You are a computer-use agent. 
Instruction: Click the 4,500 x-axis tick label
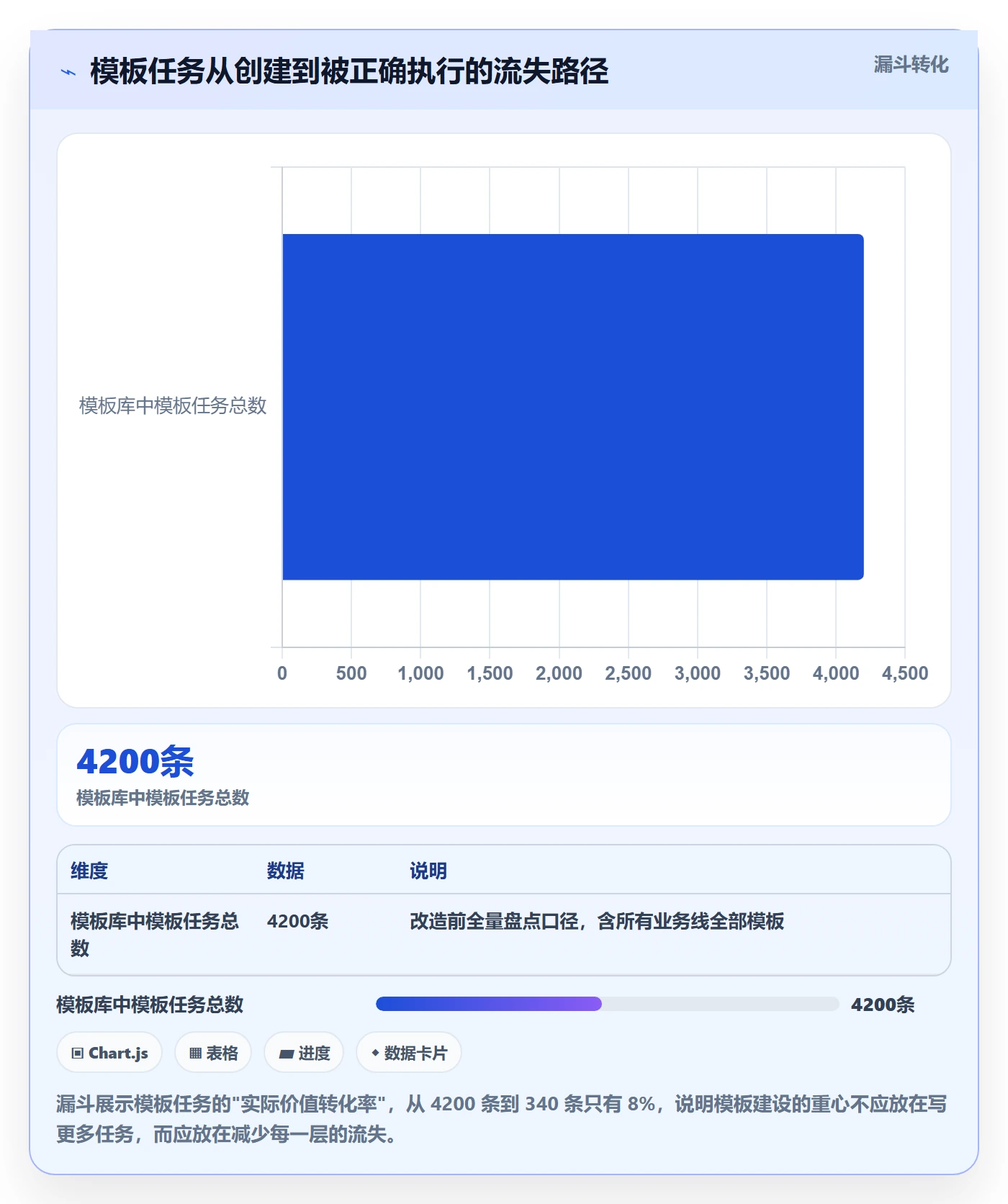tap(905, 673)
